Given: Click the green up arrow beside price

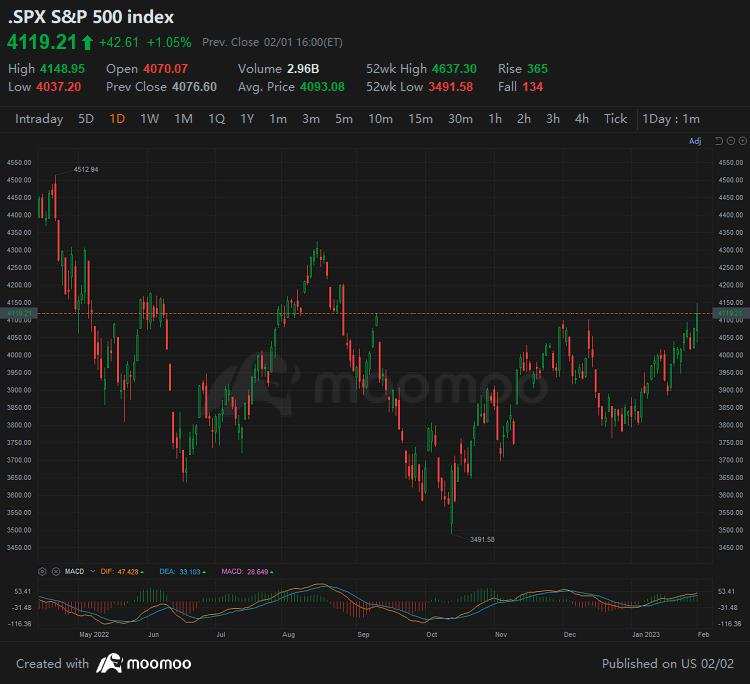Looking at the screenshot, I should pos(87,43).
